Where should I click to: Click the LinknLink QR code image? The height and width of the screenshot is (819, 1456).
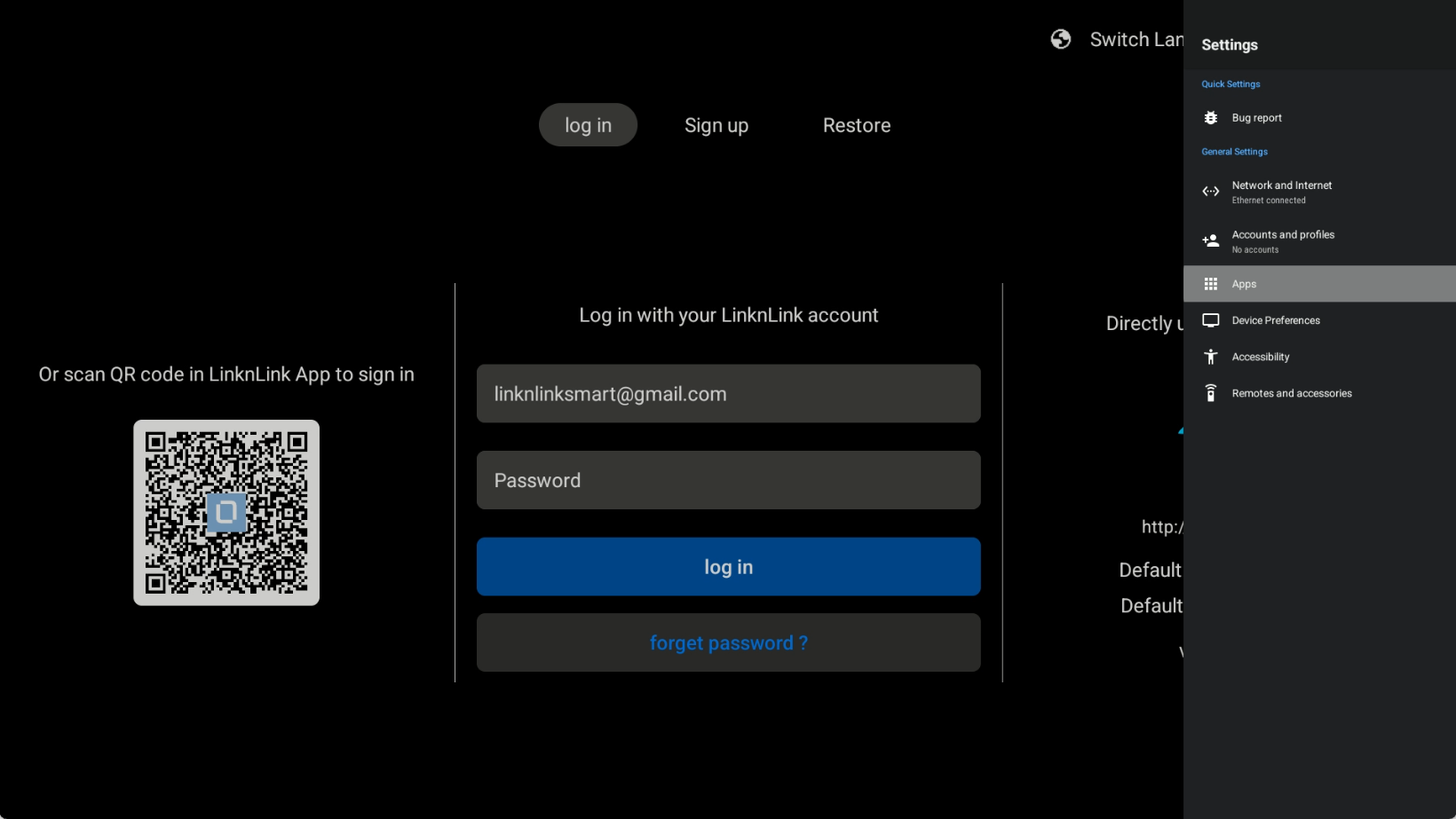[x=226, y=513]
